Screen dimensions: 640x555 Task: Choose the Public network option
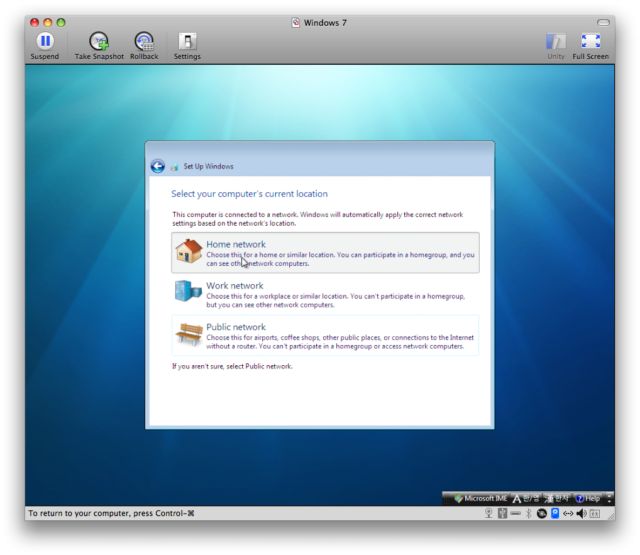[325, 335]
